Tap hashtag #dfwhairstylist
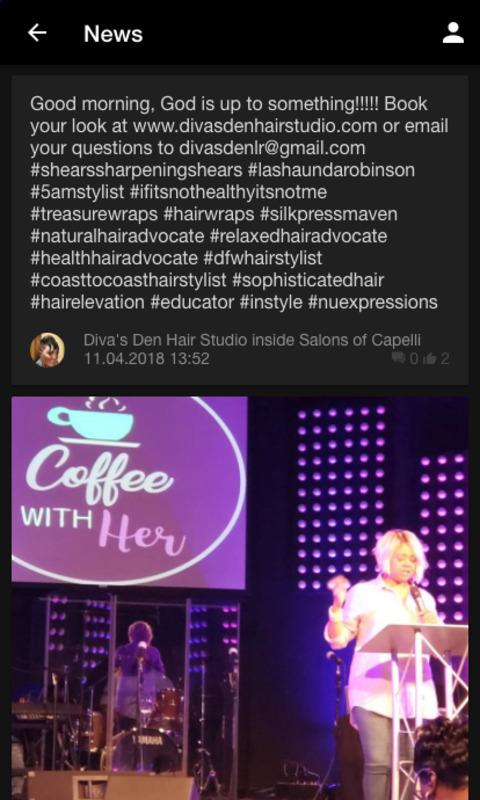This screenshot has width=480, height=800. point(263,258)
